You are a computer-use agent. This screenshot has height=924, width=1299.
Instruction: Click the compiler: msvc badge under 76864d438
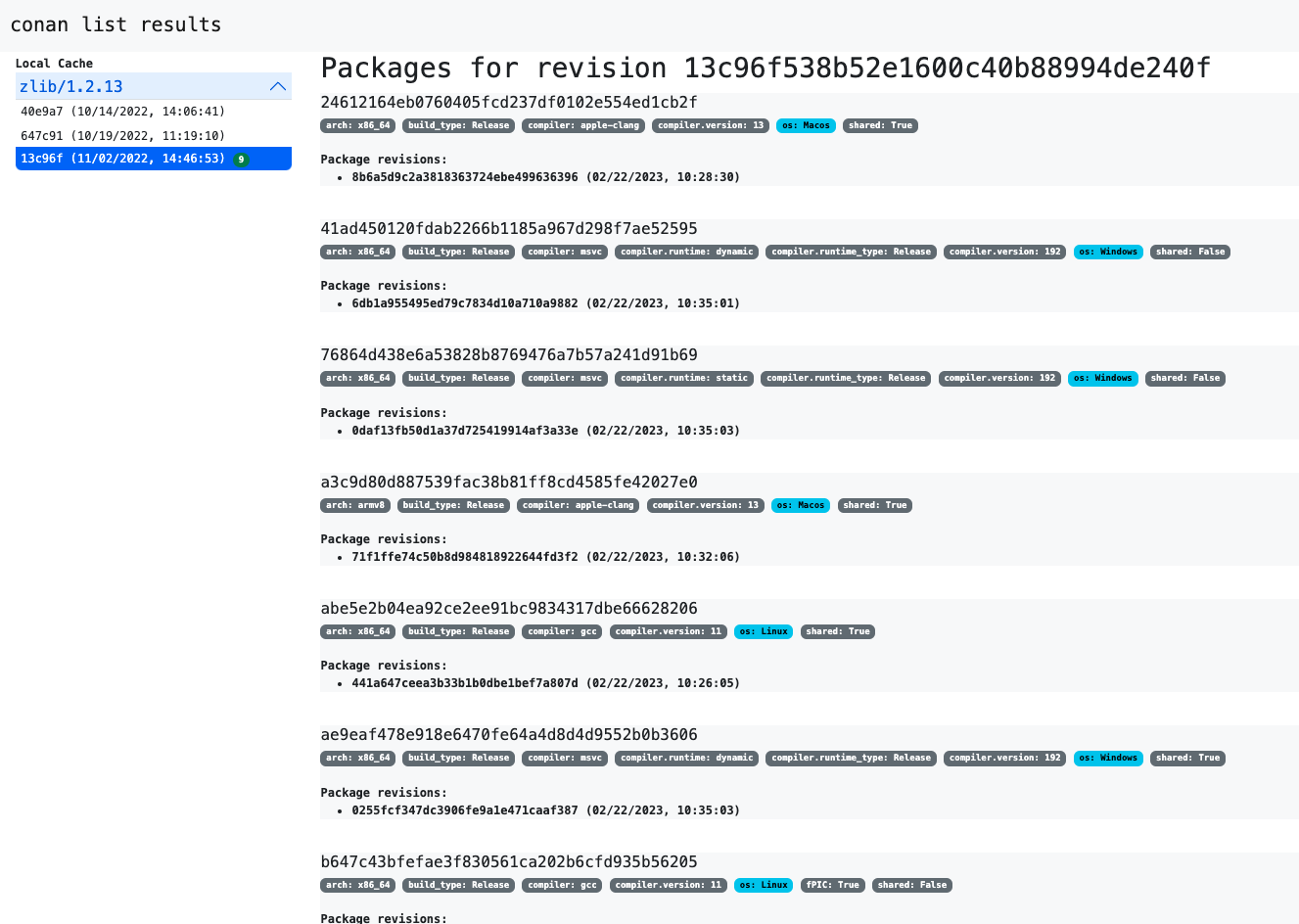pos(564,378)
